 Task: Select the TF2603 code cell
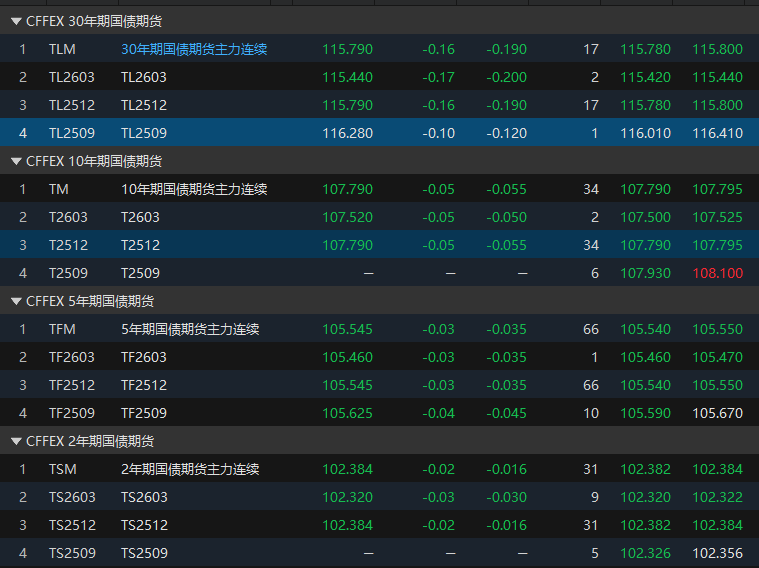pyautogui.click(x=72, y=357)
